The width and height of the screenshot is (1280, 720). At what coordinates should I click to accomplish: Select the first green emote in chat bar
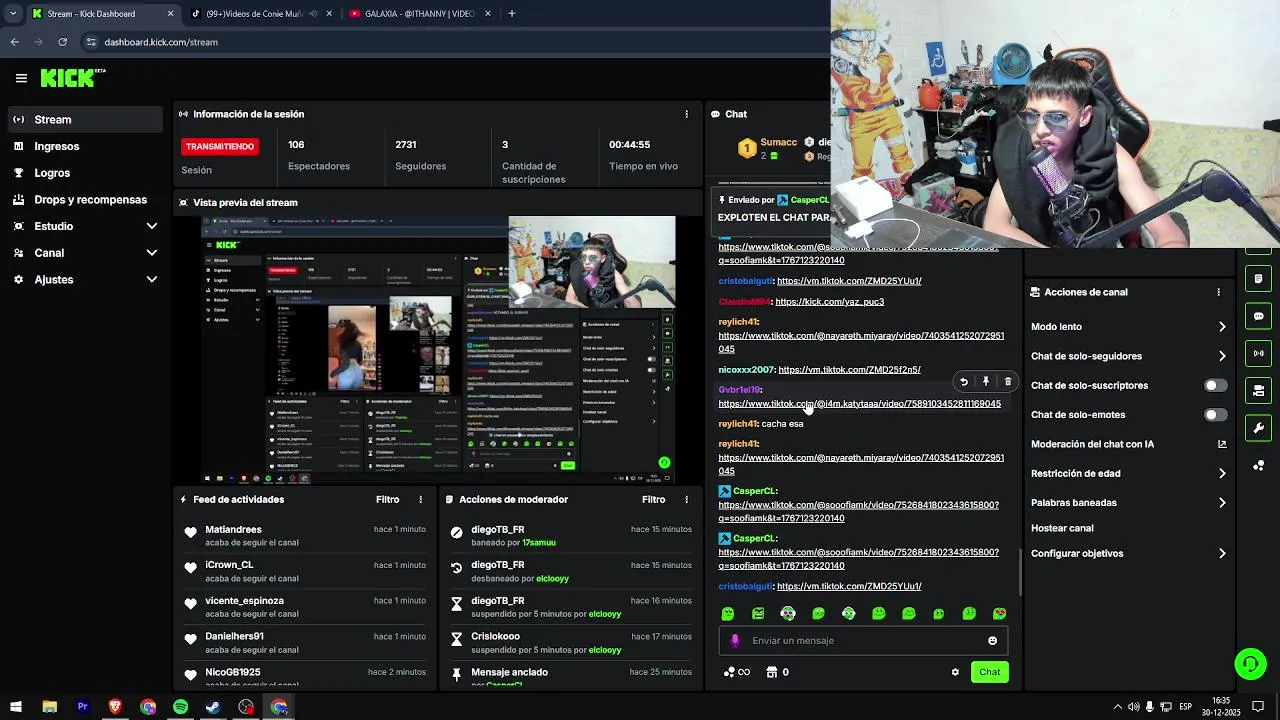point(728,613)
